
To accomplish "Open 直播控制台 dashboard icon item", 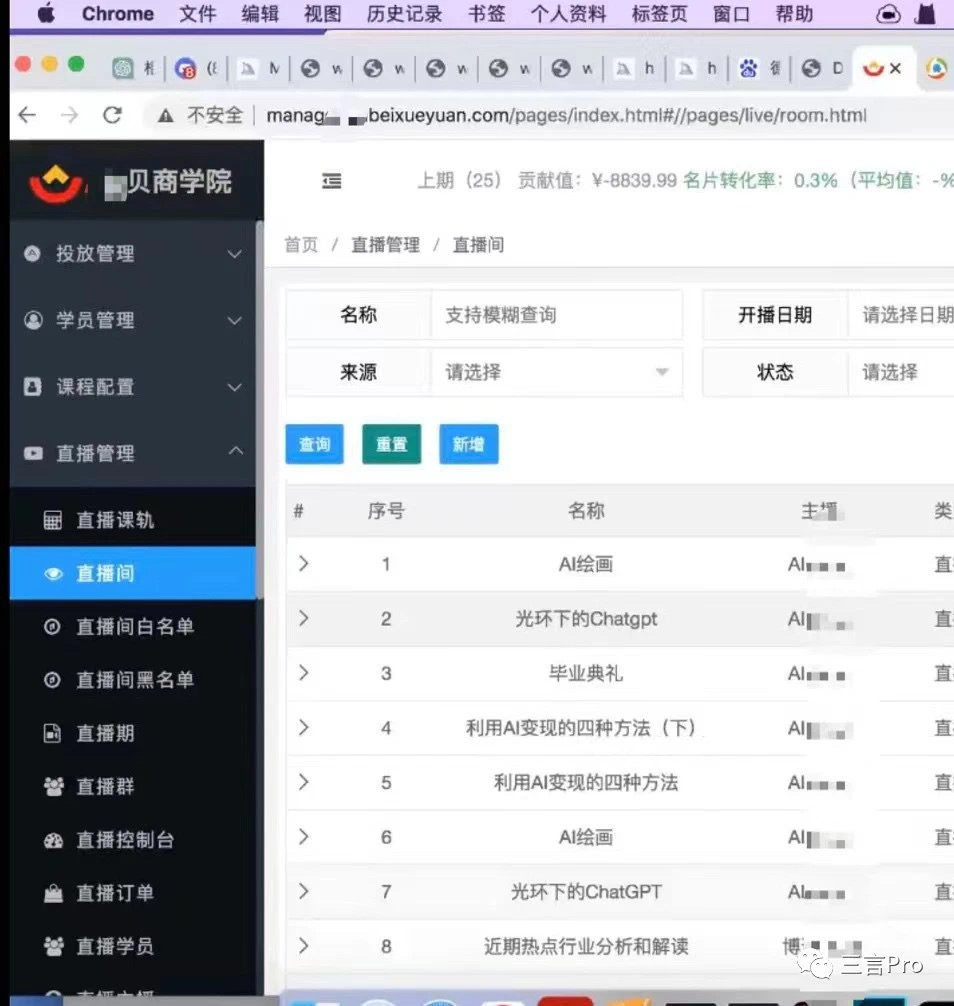I will pyautogui.click(x=124, y=840).
